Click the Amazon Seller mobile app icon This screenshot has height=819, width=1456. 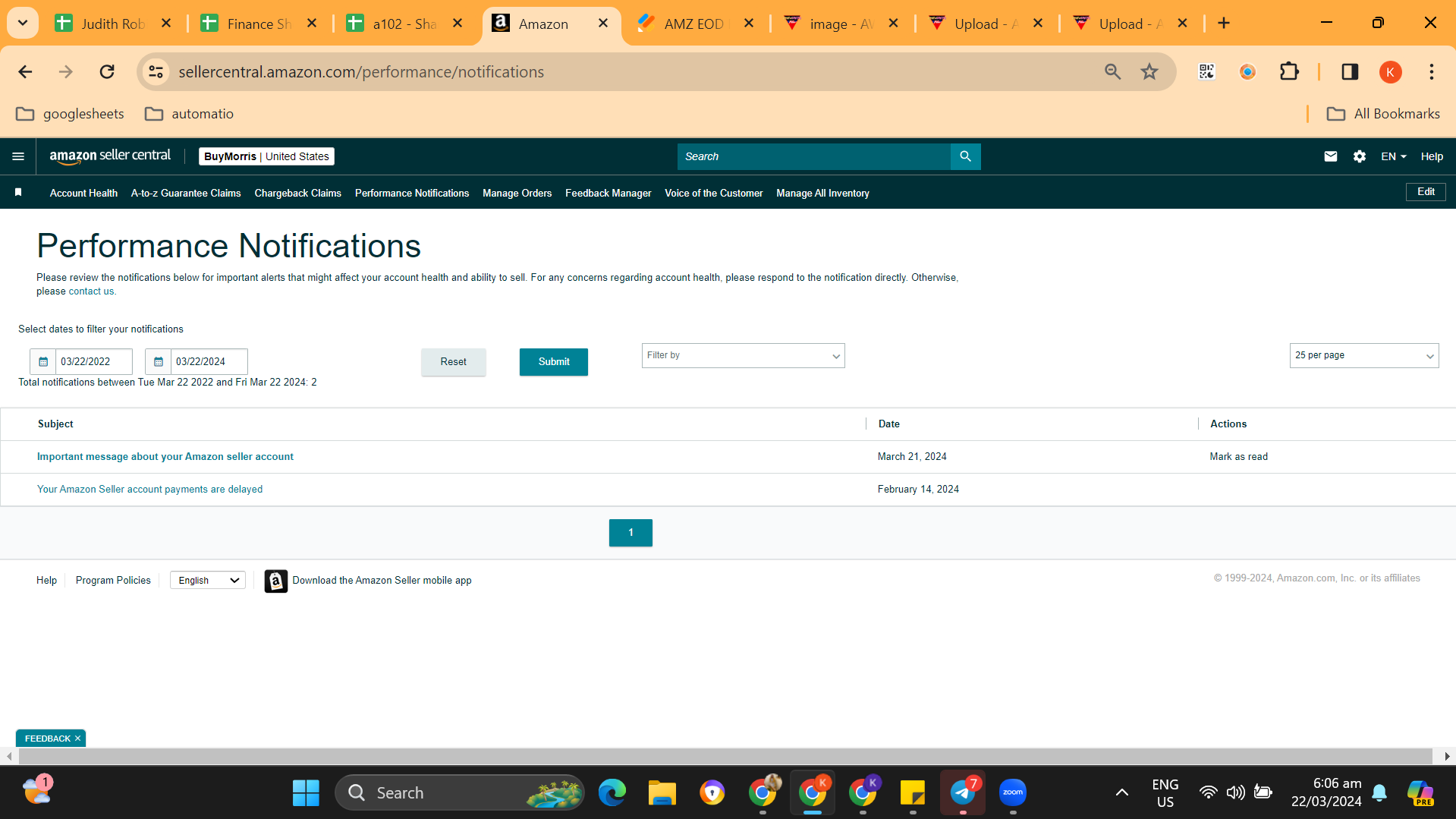tap(276, 581)
